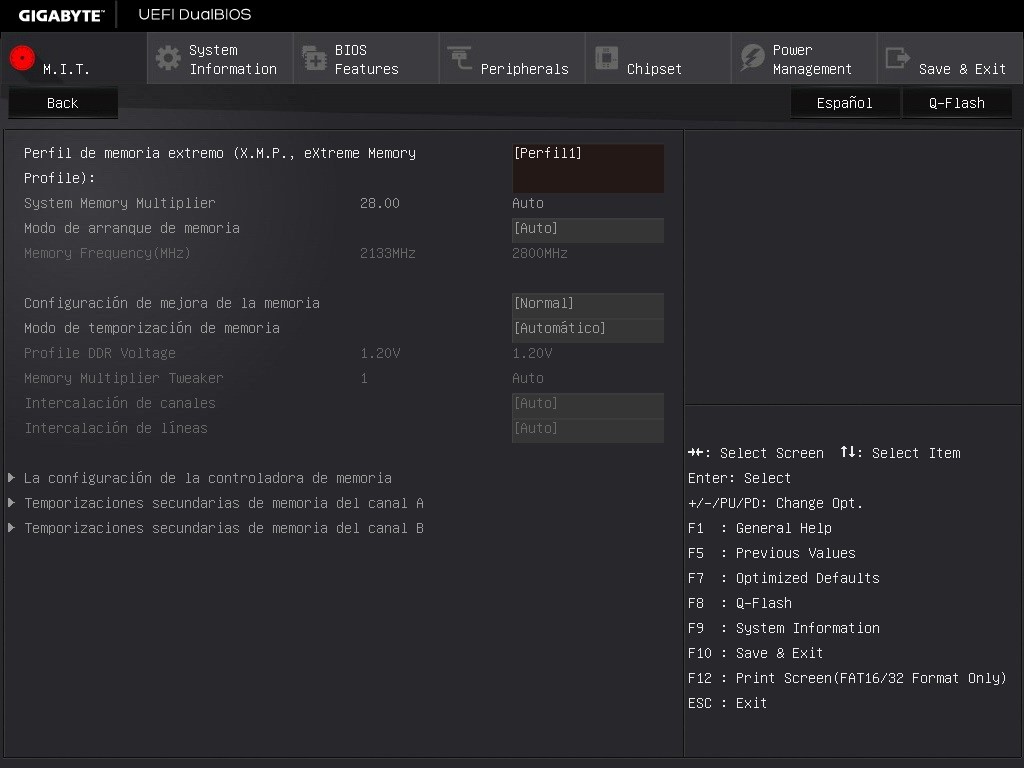Click the Power Management icon
The height and width of the screenshot is (768, 1024).
coord(752,58)
